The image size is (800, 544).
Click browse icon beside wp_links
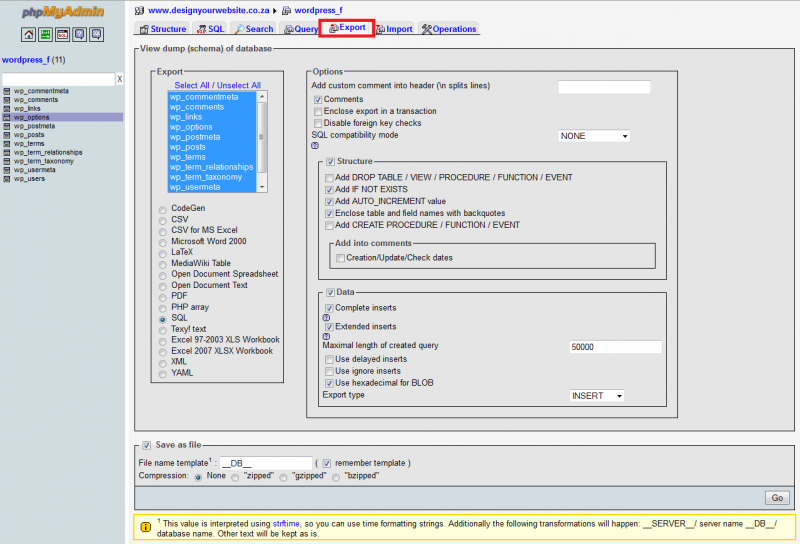7,109
